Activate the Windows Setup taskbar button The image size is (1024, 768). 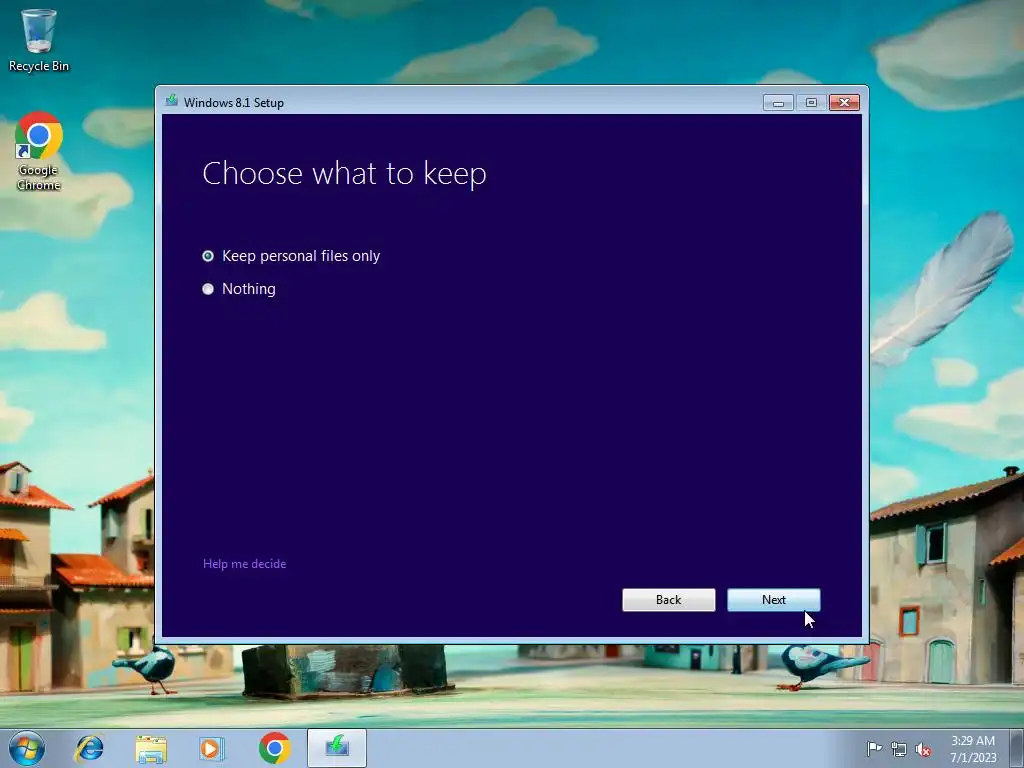337,748
